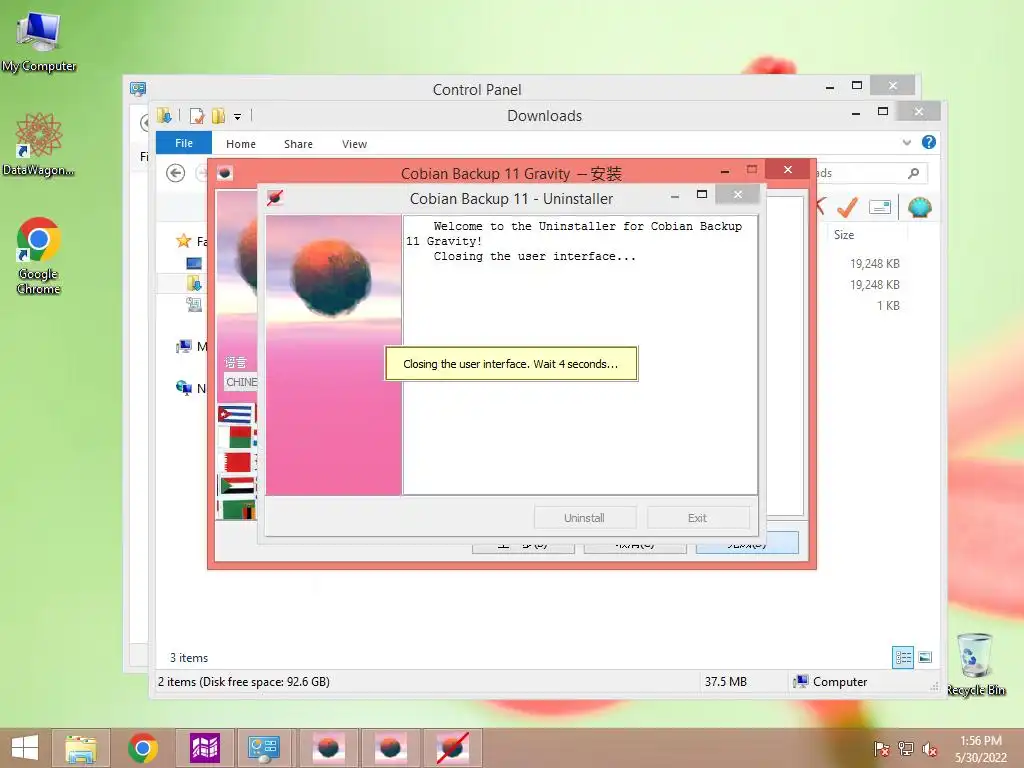This screenshot has width=1024, height=768.
Task: Go back in the Downloads window
Action: 175,173
